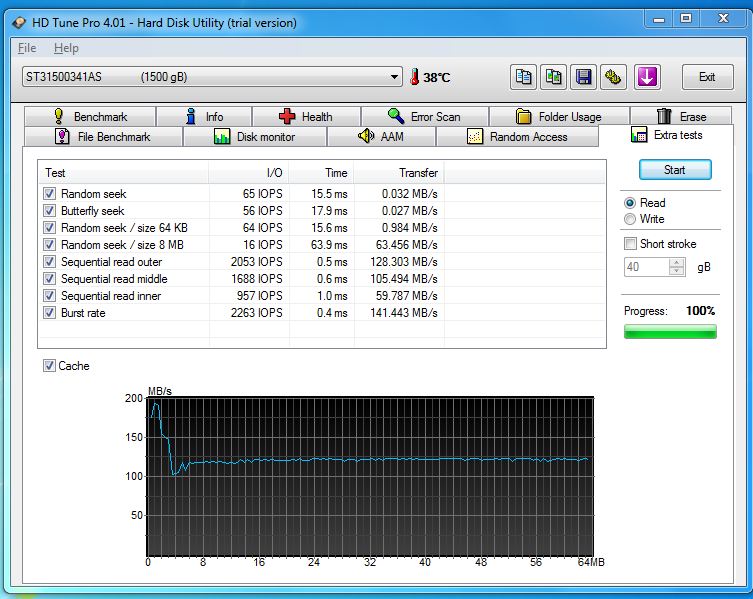Click the 141.443 MB/s burst rate value
Screen dimensions: 753x599
point(403,313)
